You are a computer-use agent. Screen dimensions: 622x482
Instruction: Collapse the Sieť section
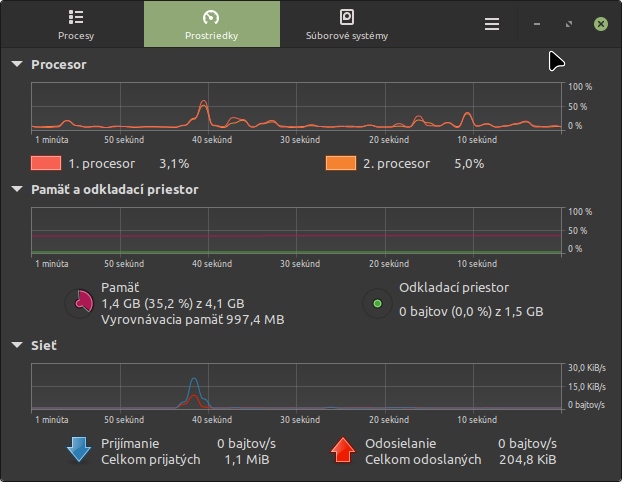coord(17,345)
